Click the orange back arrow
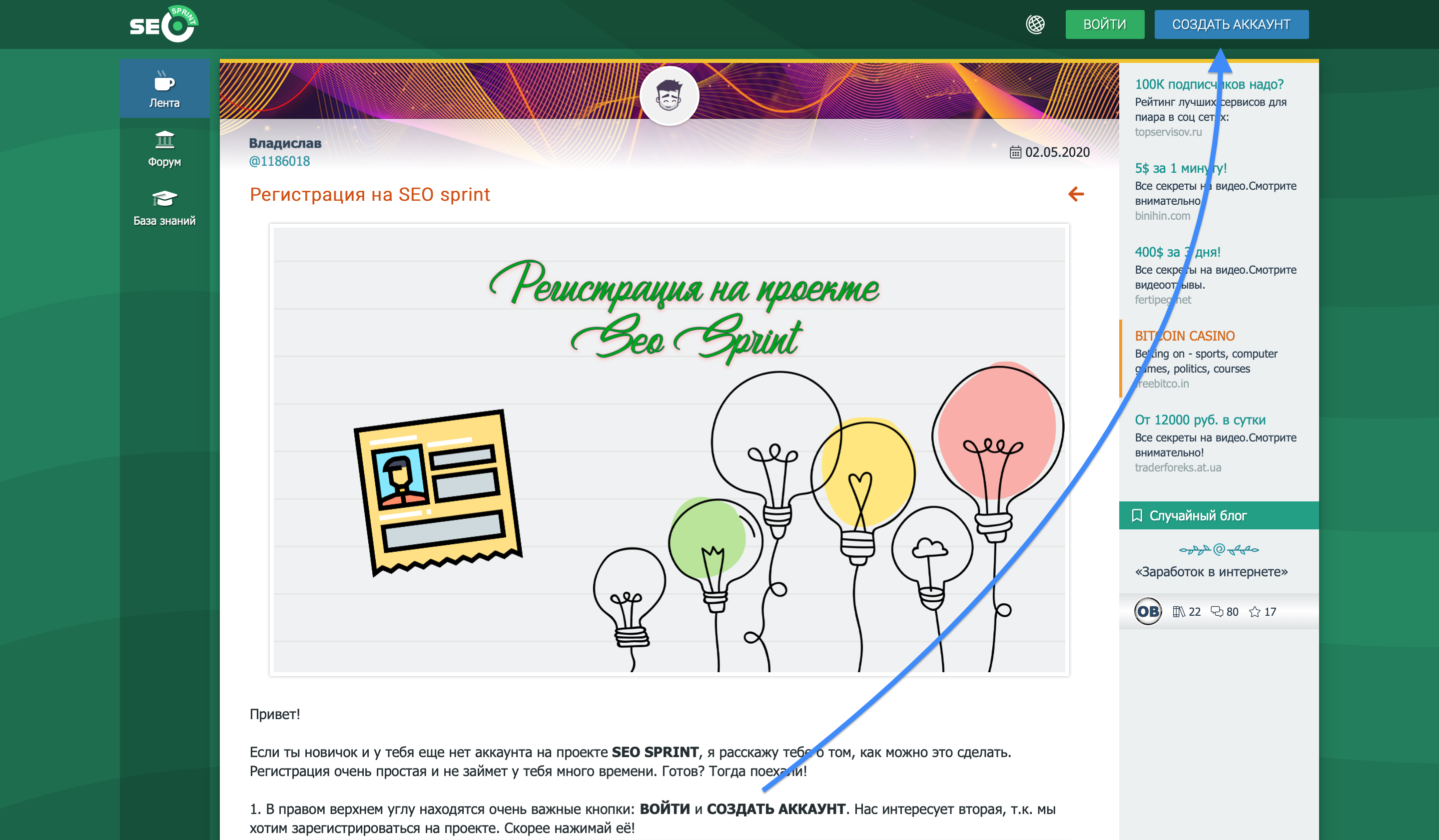This screenshot has width=1439, height=840. click(x=1076, y=194)
